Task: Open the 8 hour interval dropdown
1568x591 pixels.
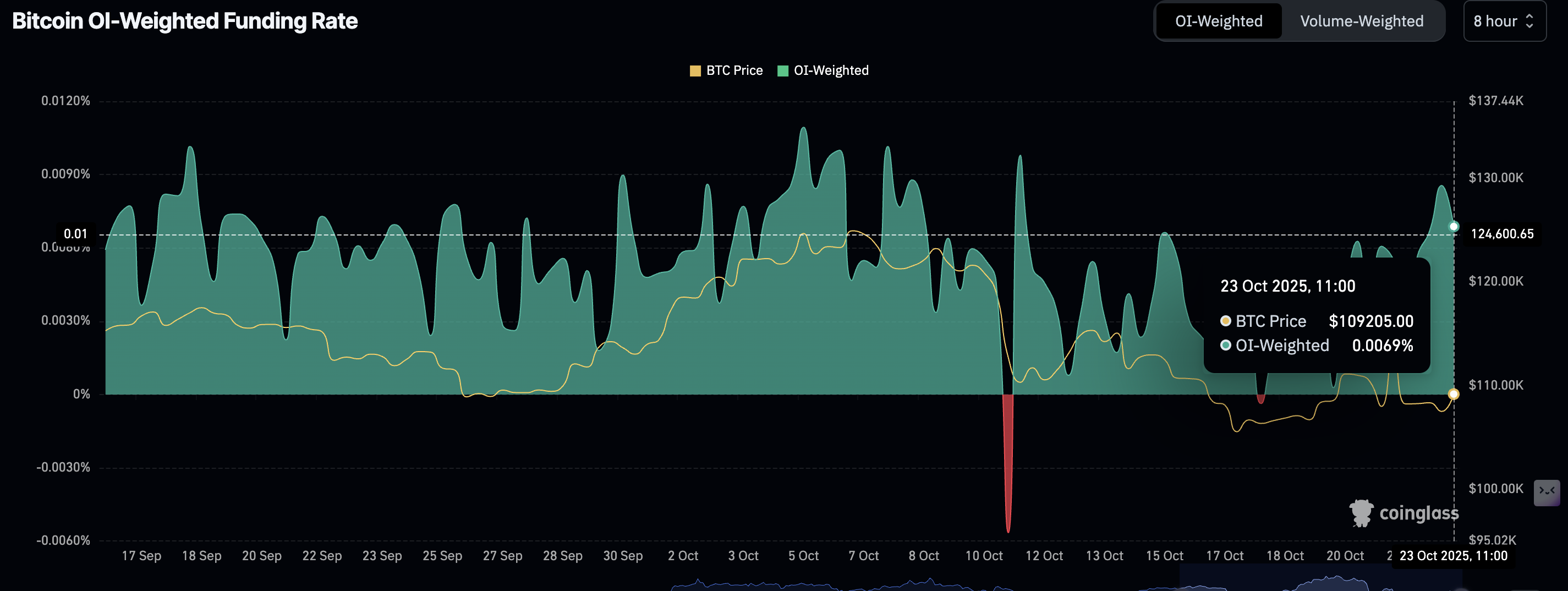Action: 1504,21
